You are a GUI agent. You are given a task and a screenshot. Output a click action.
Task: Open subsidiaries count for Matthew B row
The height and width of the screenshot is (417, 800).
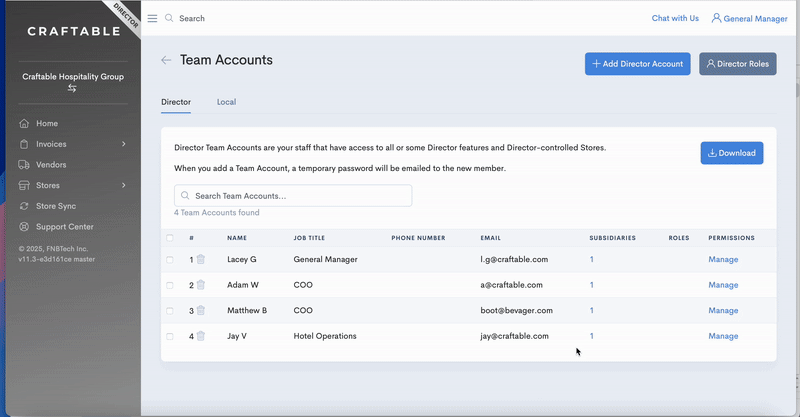tap(592, 310)
